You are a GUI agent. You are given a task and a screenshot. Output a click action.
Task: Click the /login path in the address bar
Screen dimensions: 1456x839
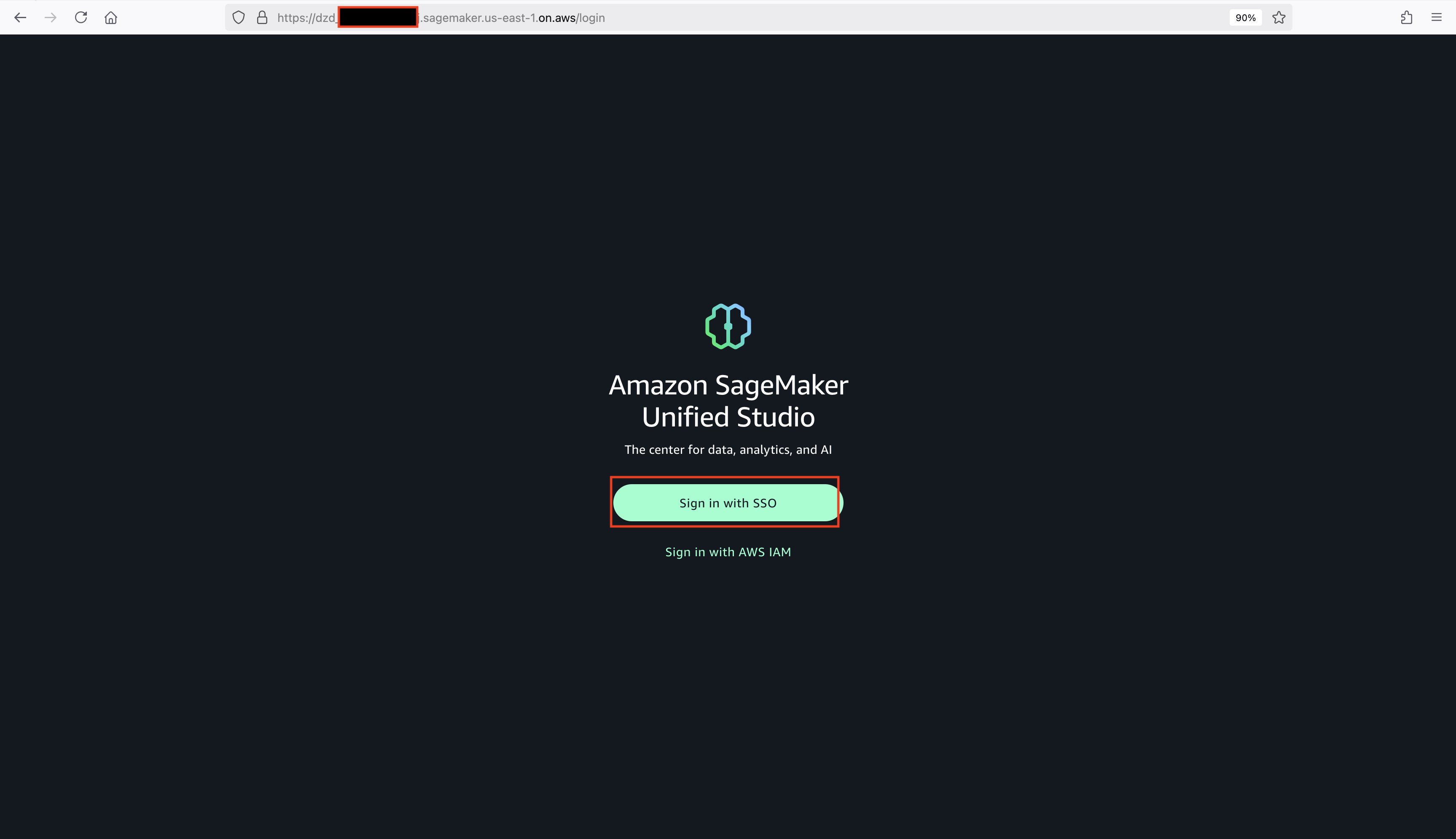pos(590,18)
